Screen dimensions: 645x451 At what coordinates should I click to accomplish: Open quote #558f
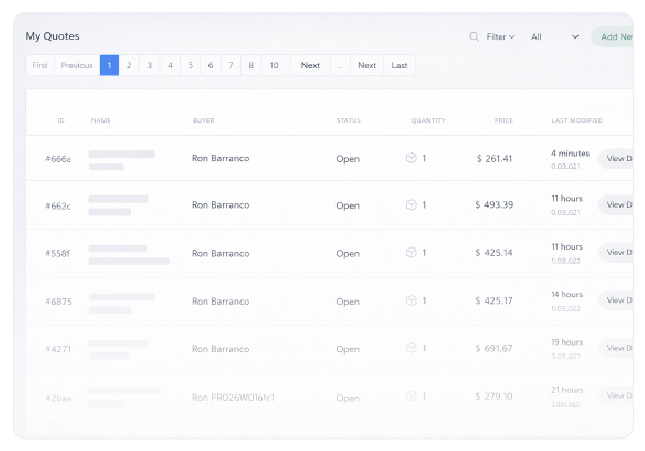coord(58,253)
